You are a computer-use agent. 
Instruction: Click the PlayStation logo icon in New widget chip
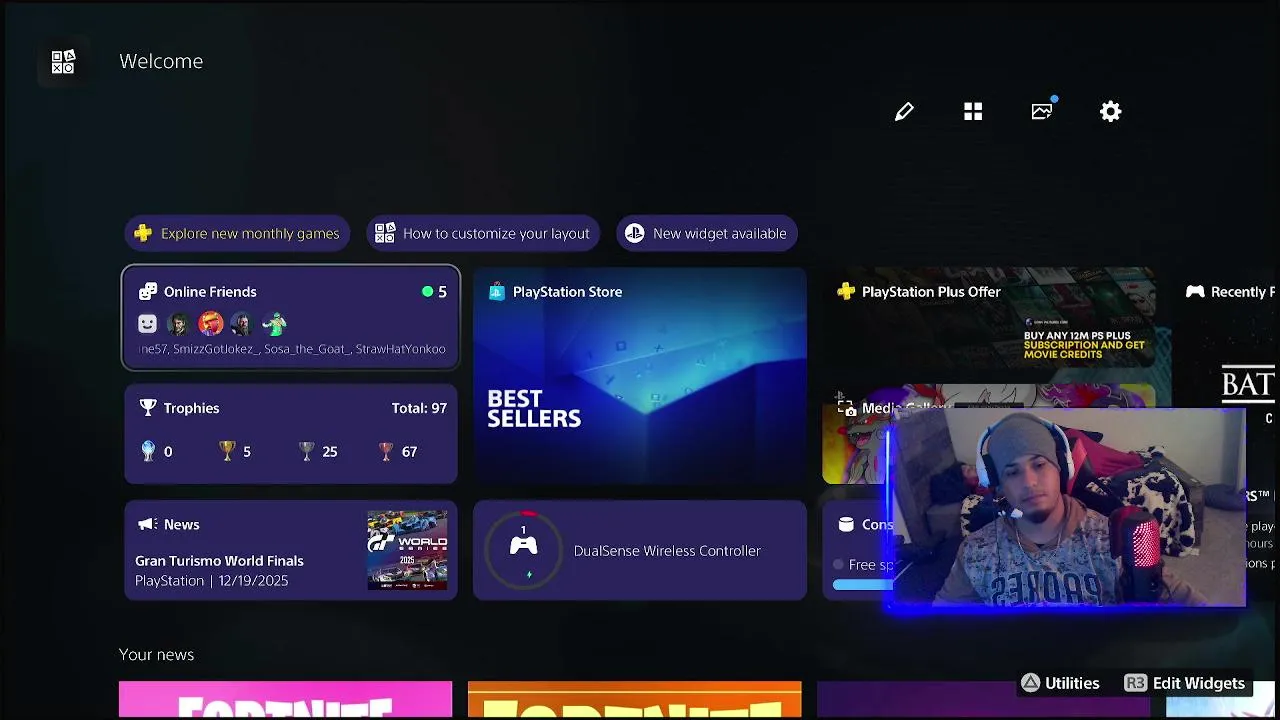click(635, 233)
